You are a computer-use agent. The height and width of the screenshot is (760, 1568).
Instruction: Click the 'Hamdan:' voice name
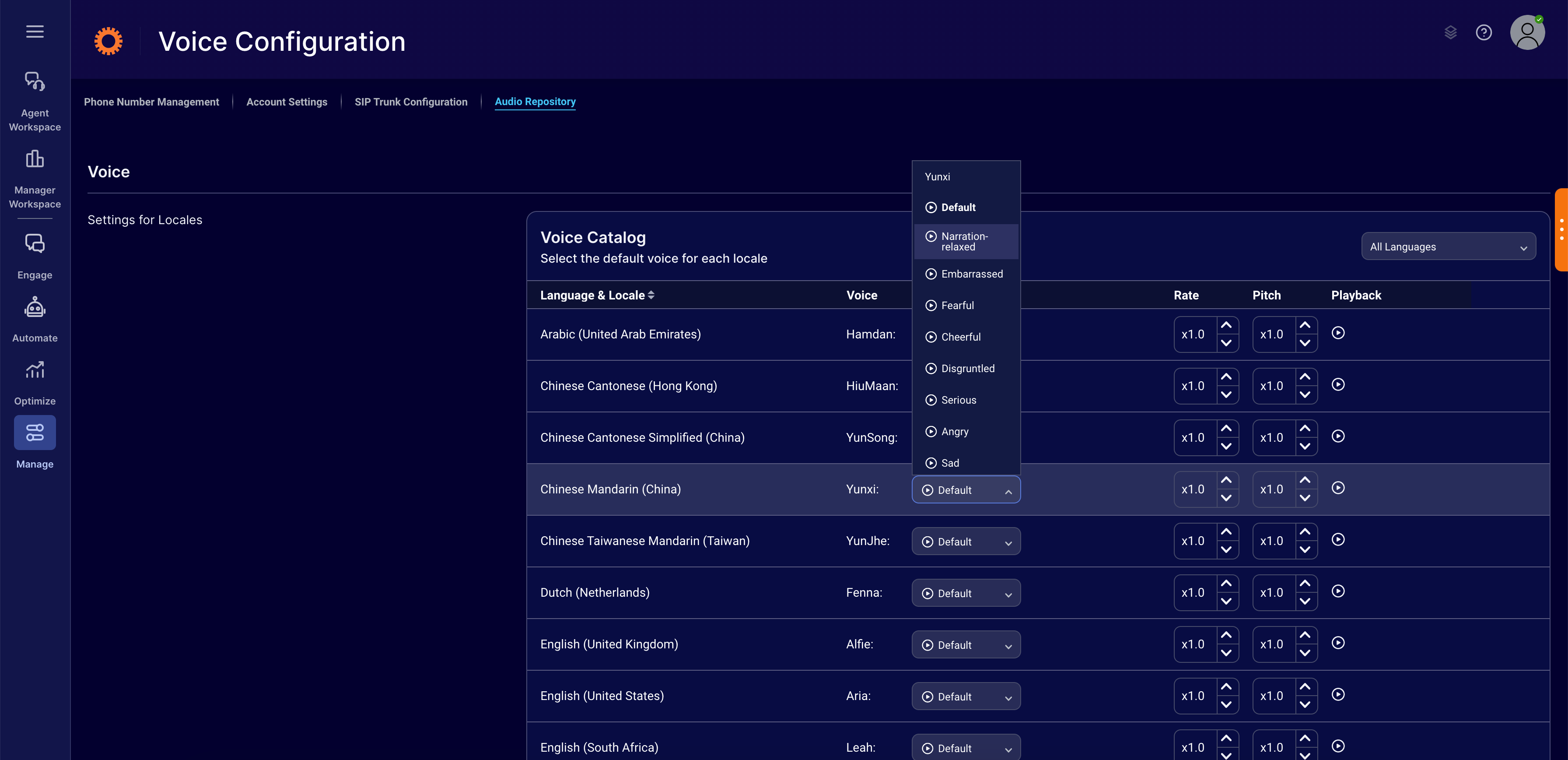pyautogui.click(x=871, y=334)
